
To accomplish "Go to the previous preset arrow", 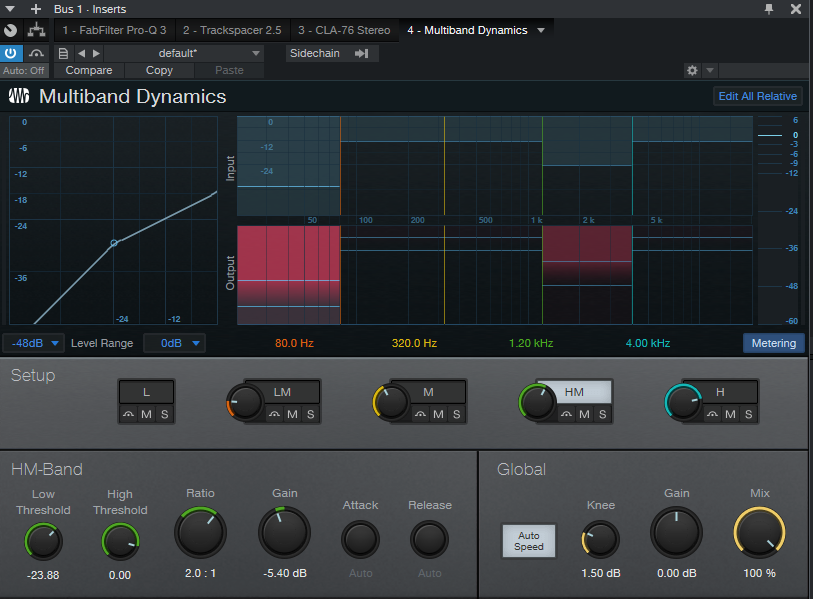I will (82, 53).
